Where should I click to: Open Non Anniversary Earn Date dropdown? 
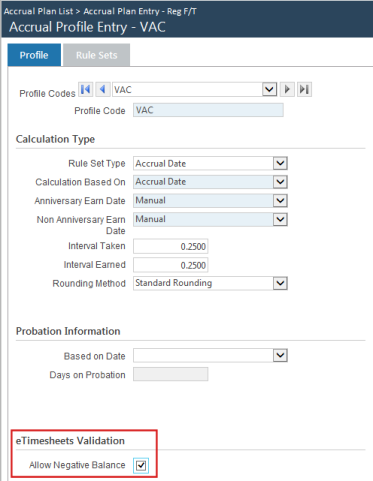pos(280,219)
